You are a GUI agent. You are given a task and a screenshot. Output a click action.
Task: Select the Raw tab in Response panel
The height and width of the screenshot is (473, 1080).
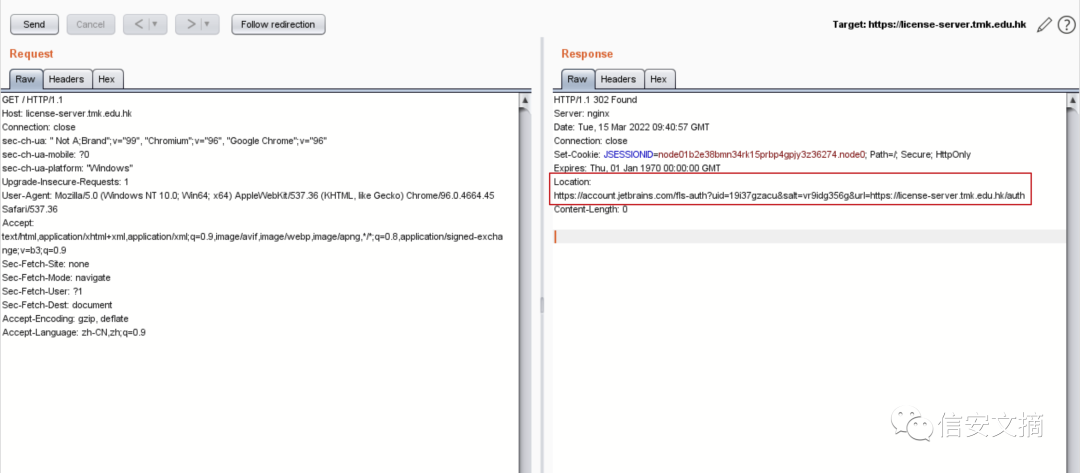577,79
